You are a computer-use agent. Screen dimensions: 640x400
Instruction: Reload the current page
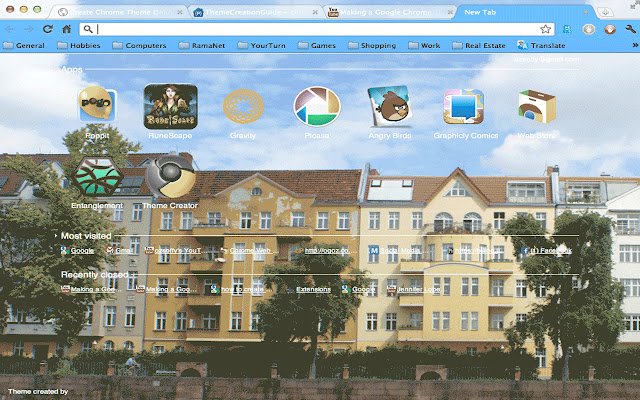click(x=48, y=29)
